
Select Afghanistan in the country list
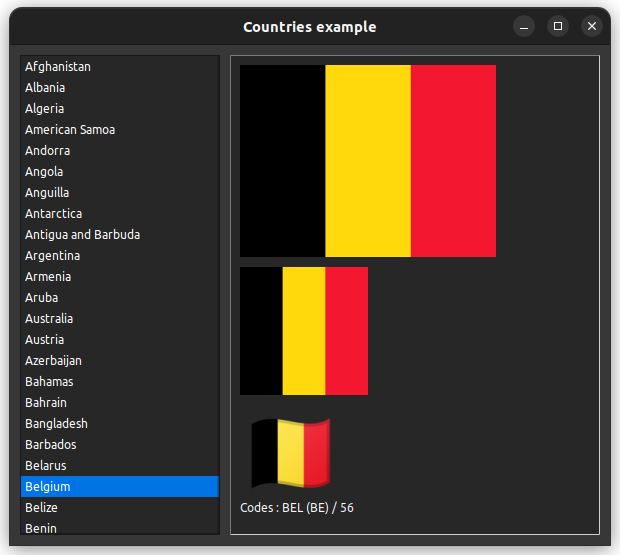(58, 67)
